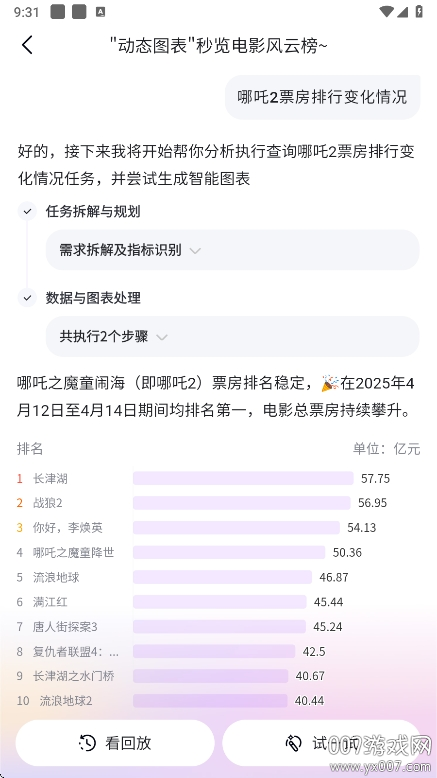Click the 任务拆解与规划 heading

pyautogui.click(x=93, y=211)
